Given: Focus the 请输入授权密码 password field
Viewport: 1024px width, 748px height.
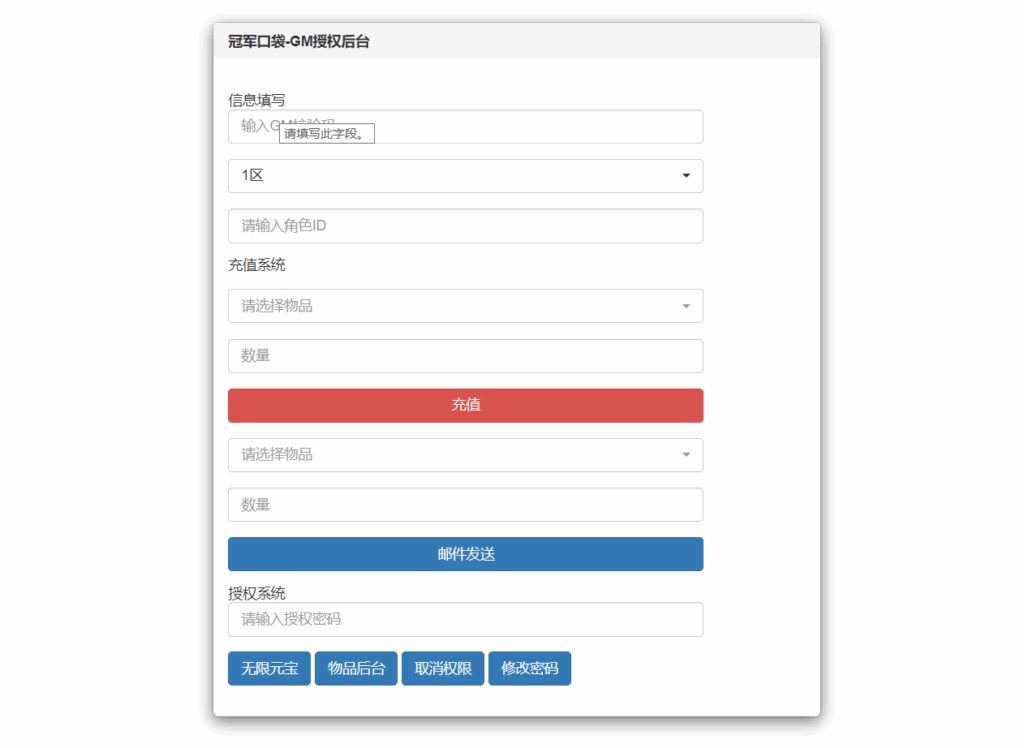Looking at the screenshot, I should [465, 619].
